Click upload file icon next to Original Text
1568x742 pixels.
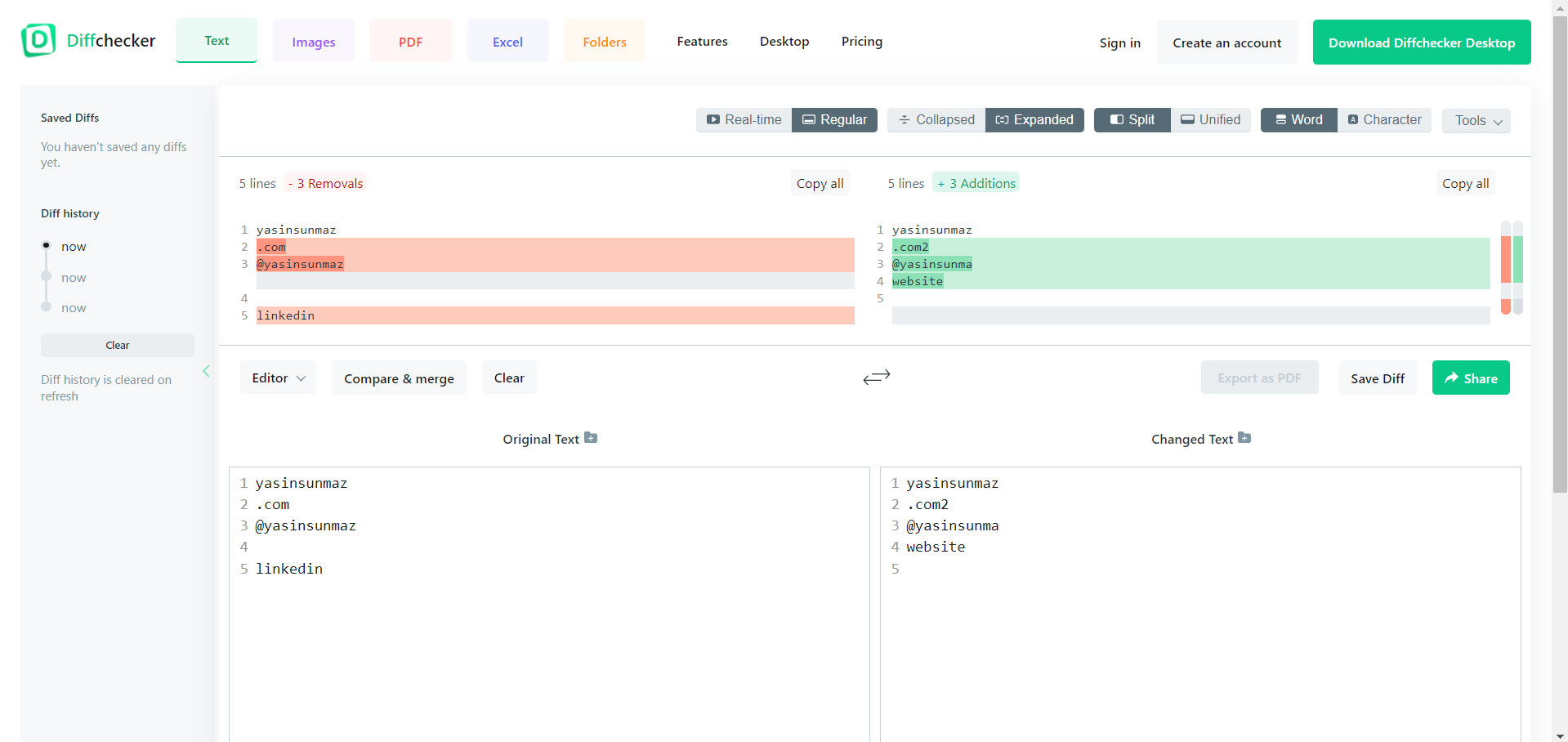click(x=591, y=438)
